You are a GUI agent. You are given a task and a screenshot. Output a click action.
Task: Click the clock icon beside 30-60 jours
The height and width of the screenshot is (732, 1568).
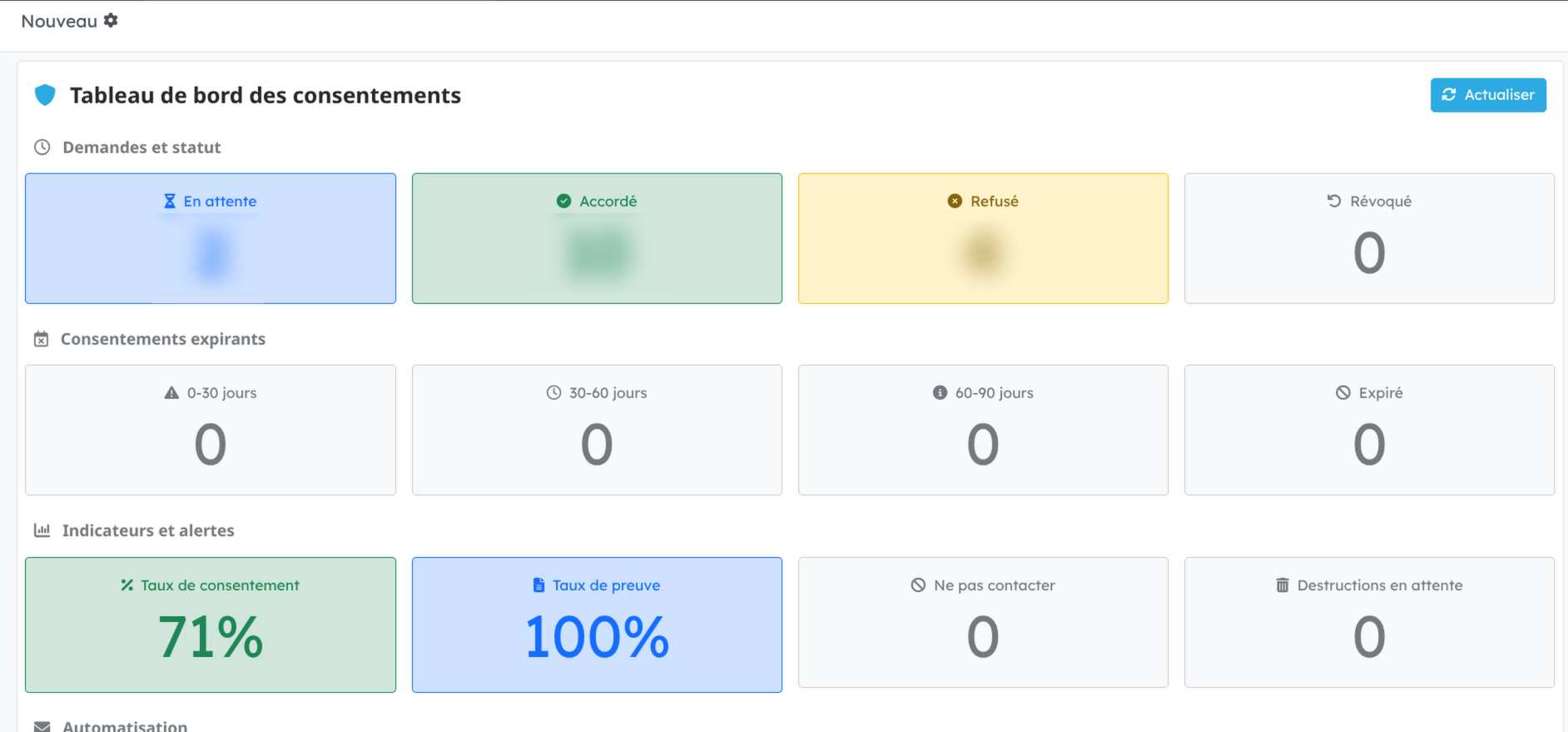click(x=553, y=393)
